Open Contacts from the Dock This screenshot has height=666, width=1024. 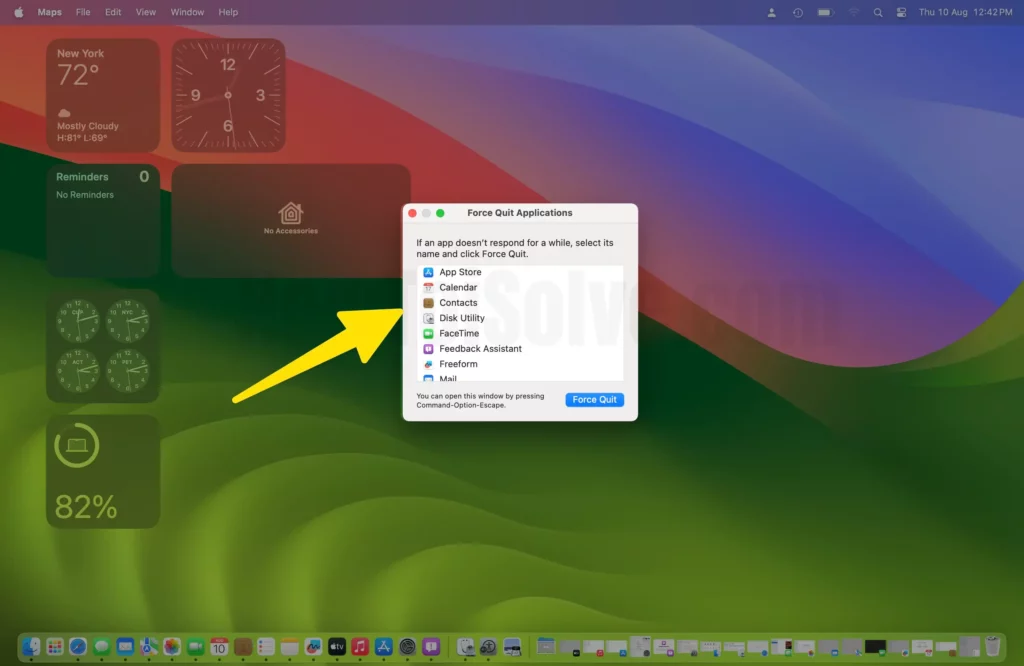242,646
